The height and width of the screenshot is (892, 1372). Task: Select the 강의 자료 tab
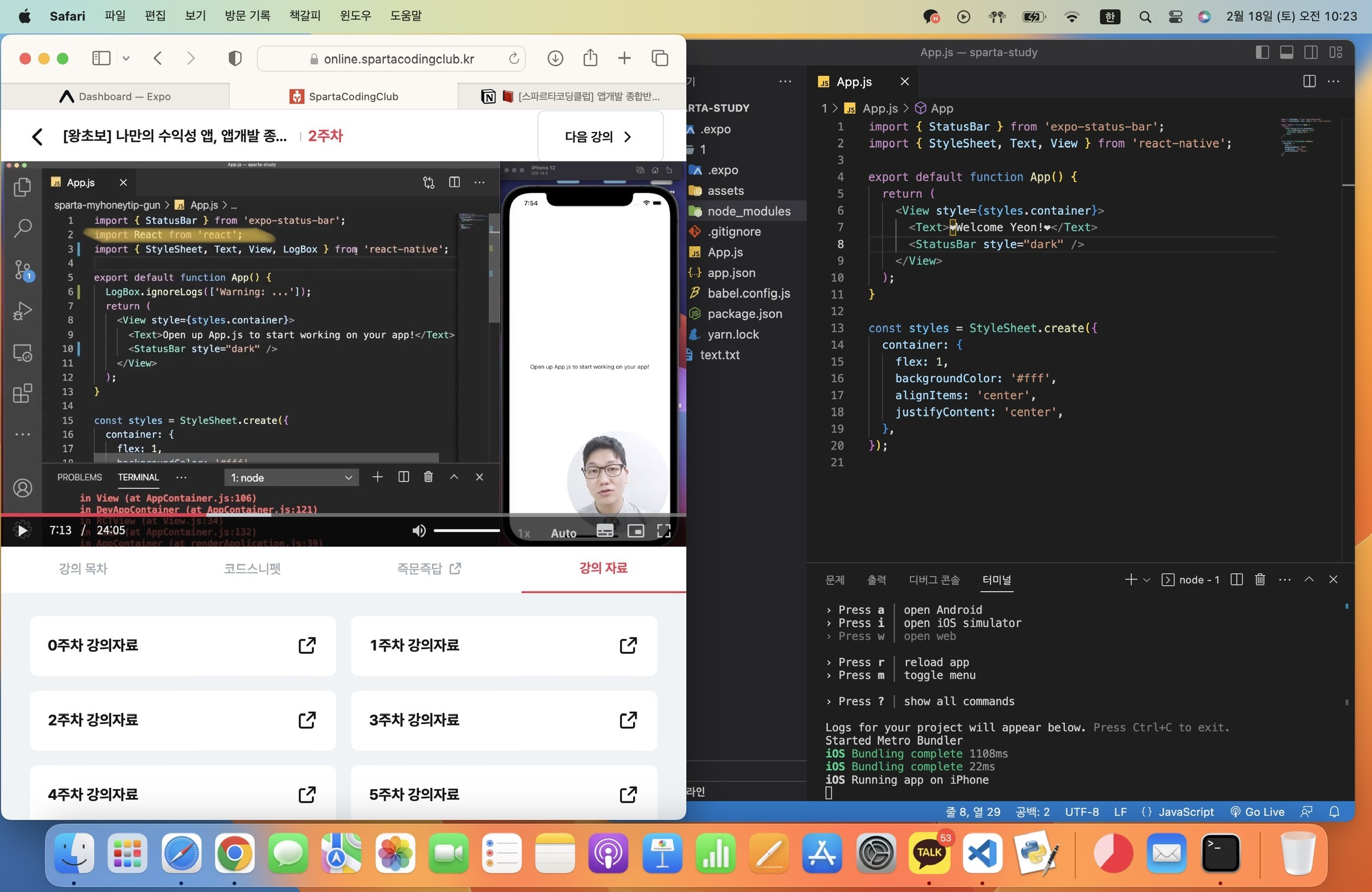tap(603, 568)
